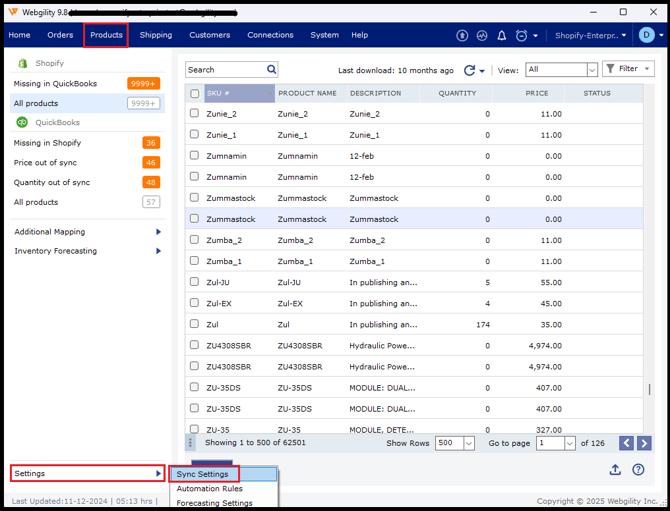Click the export upload icon
This screenshot has height=511, width=670.
point(615,470)
